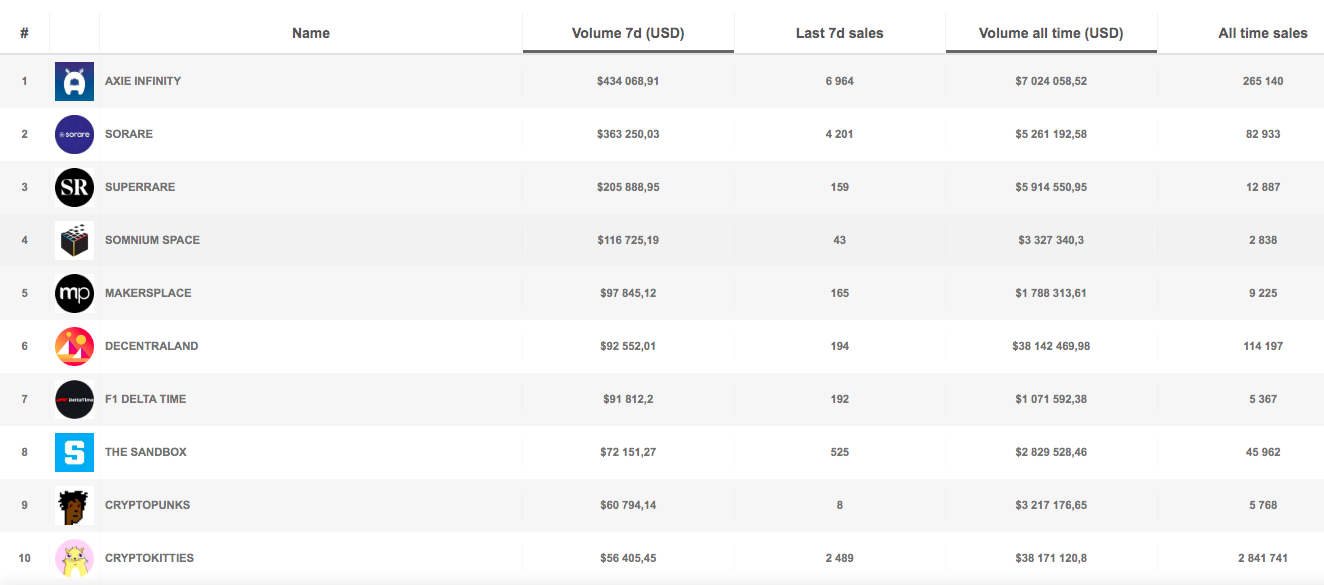This screenshot has width=1324, height=585.
Task: Sort by Volume 7d (USD) column
Action: pyautogui.click(x=628, y=33)
